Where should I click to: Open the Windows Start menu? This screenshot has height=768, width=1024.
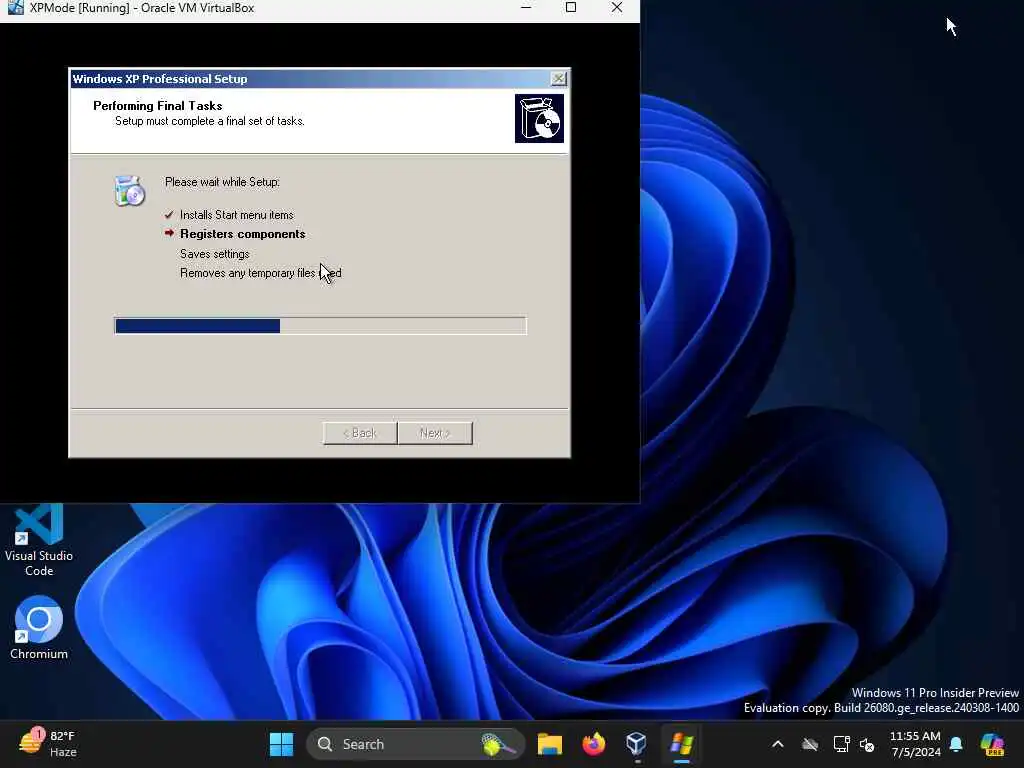point(281,744)
